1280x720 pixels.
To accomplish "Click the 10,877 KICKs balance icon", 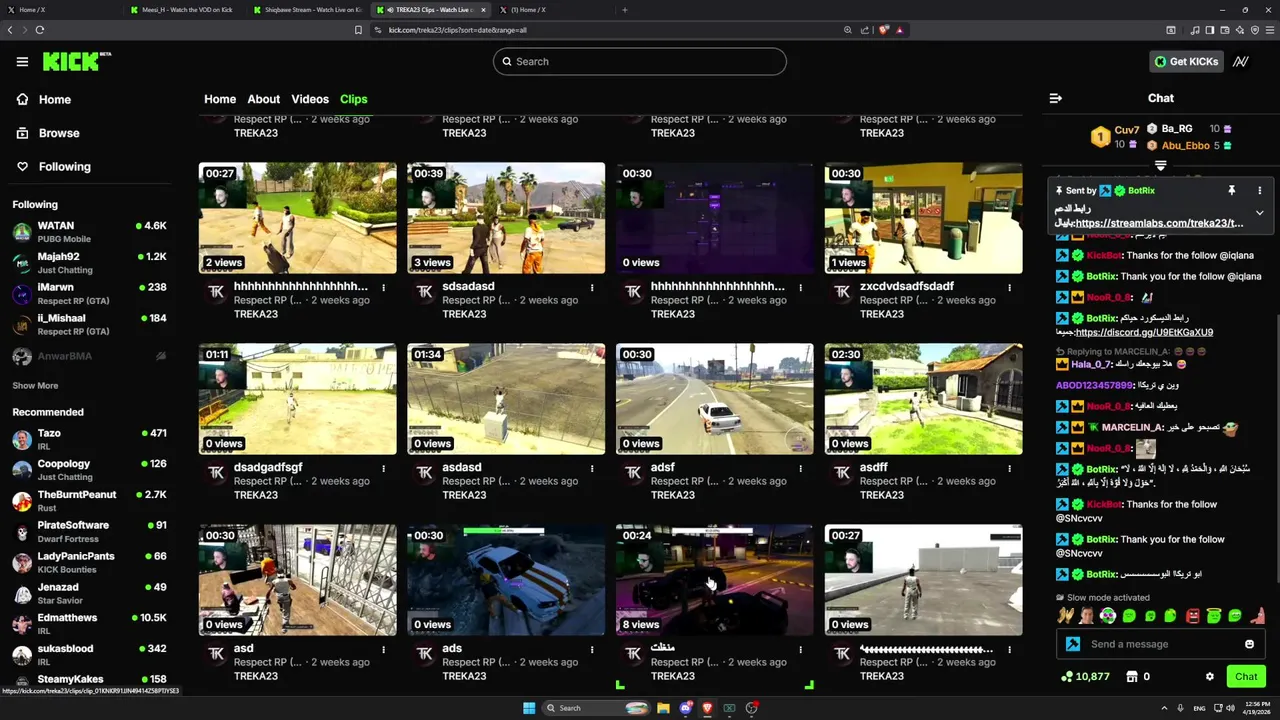I will tap(1067, 677).
